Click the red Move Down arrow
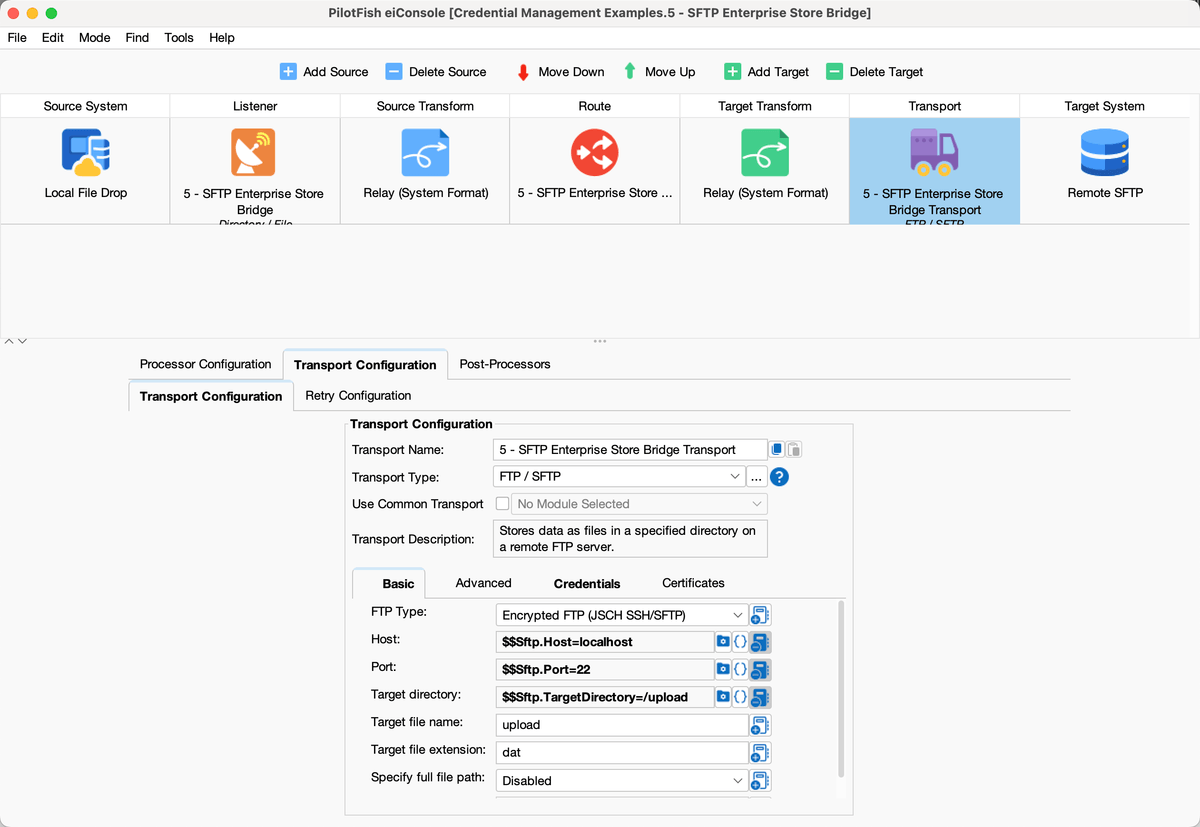 point(523,72)
